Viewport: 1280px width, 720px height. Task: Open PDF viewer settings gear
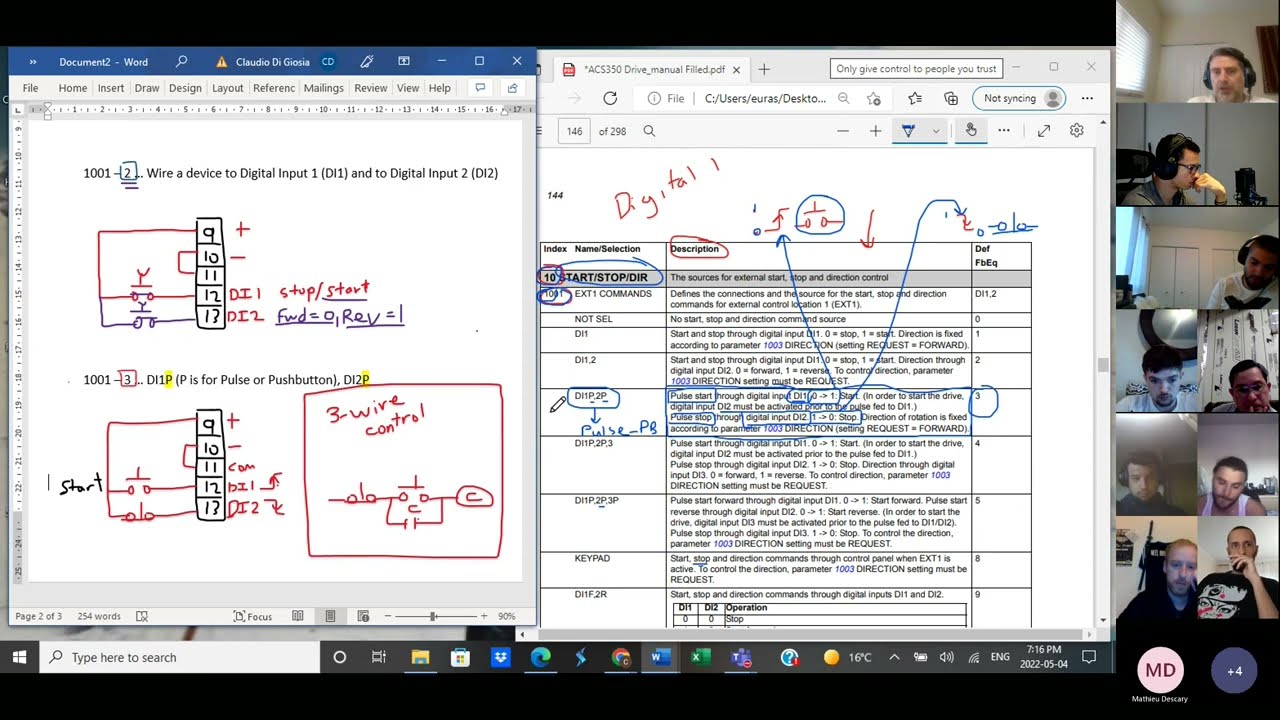point(1077,131)
